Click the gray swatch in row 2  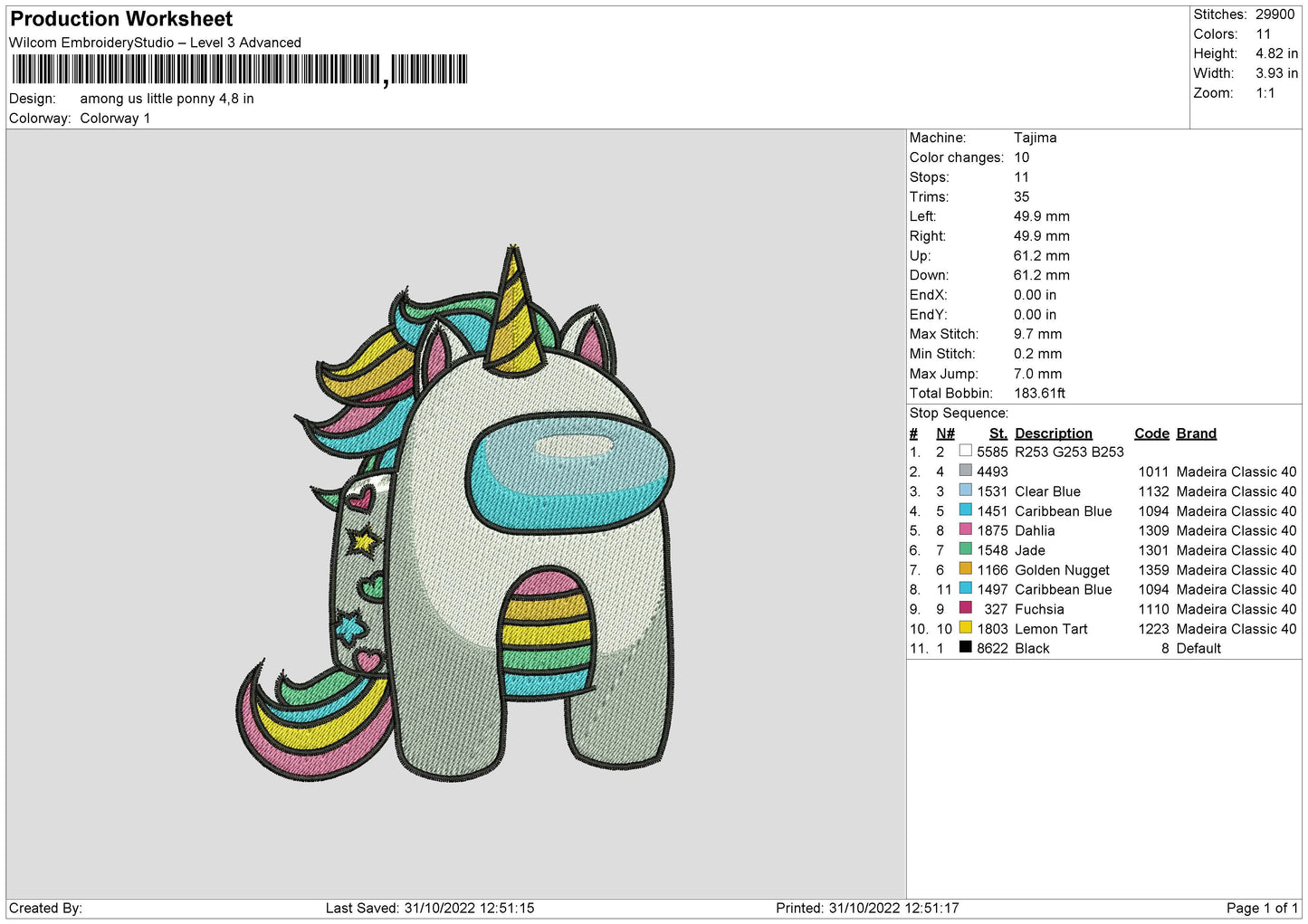coord(965,471)
